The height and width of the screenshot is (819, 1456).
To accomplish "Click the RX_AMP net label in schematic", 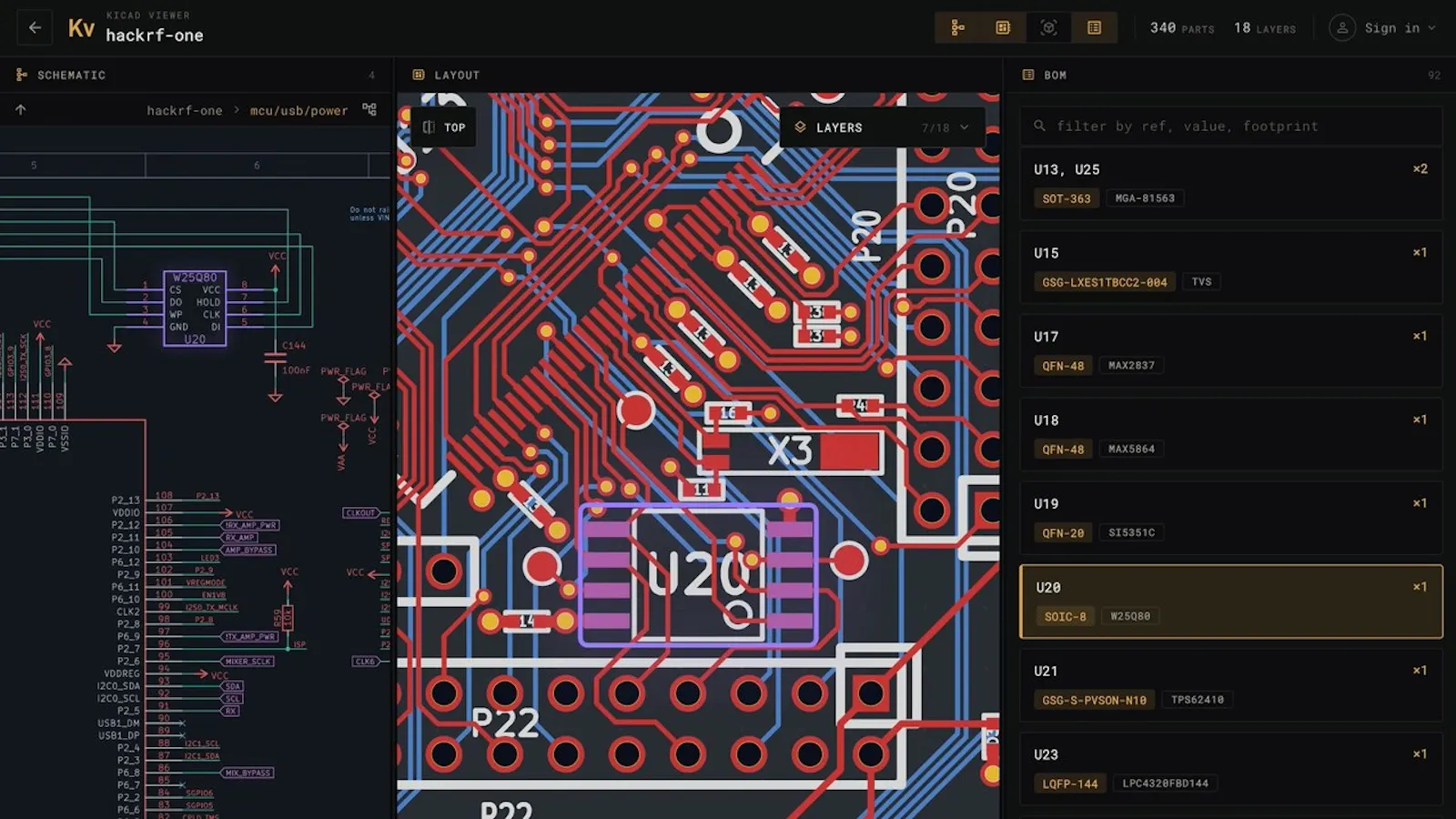I will [x=240, y=538].
